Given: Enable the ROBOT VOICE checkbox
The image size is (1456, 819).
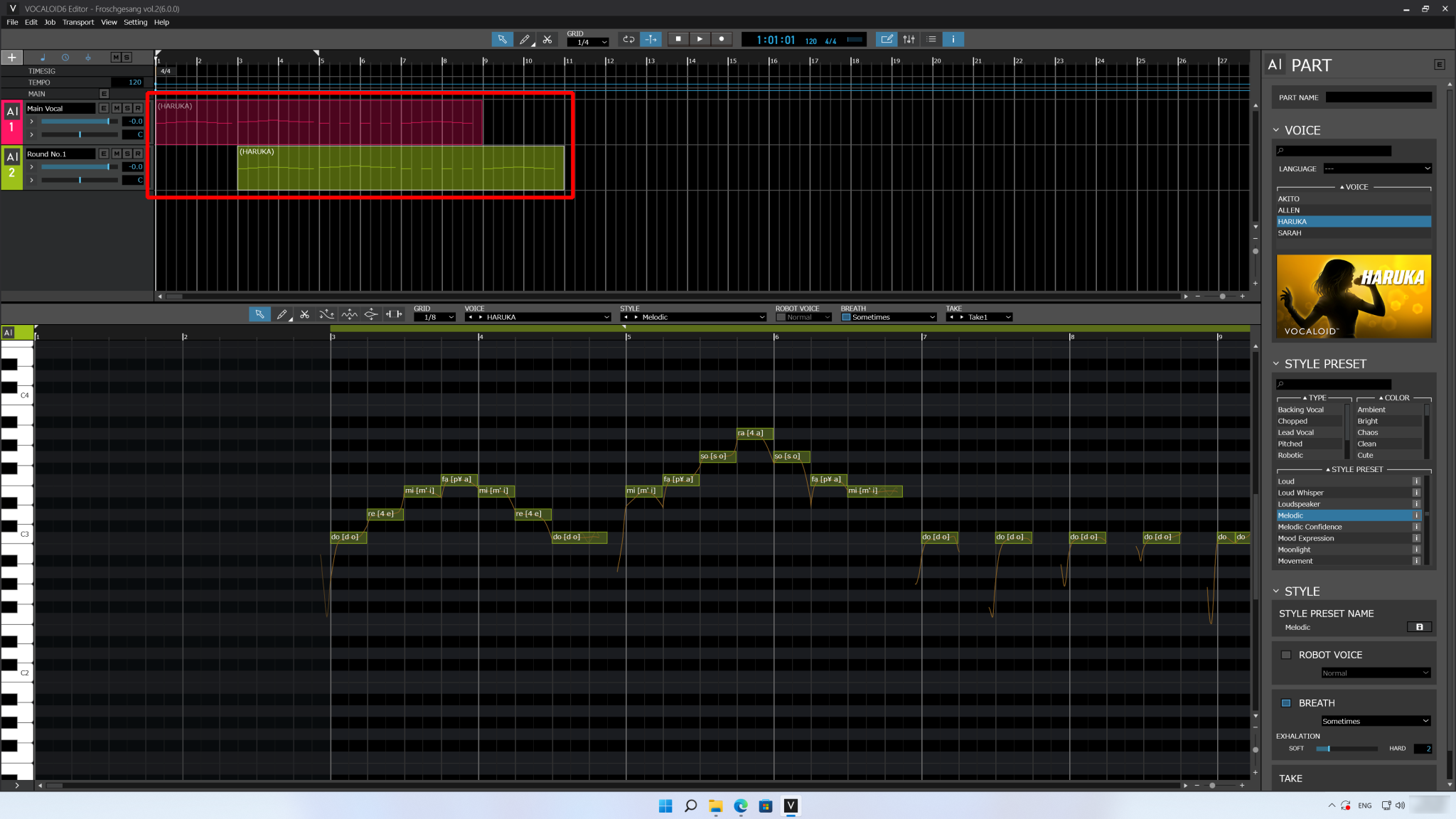Looking at the screenshot, I should pos(1286,655).
